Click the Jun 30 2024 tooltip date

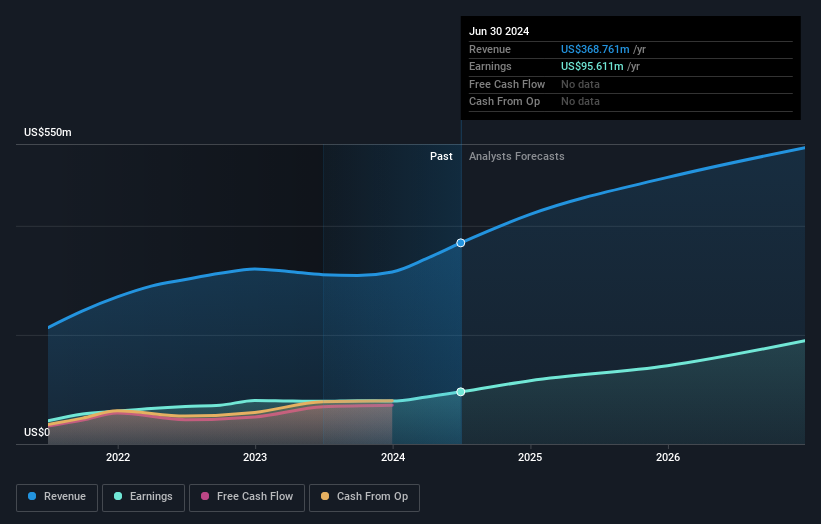click(499, 31)
